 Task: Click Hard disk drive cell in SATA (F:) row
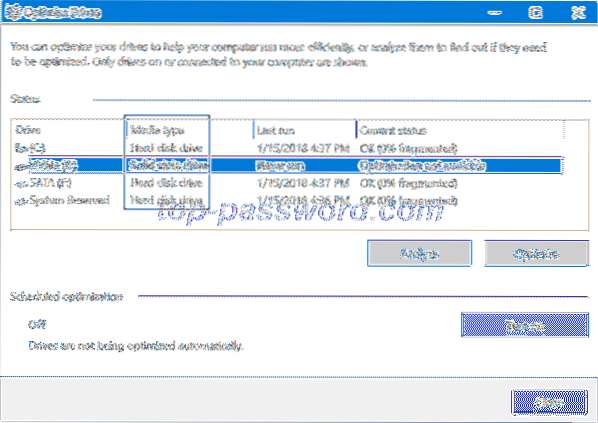click(x=166, y=183)
